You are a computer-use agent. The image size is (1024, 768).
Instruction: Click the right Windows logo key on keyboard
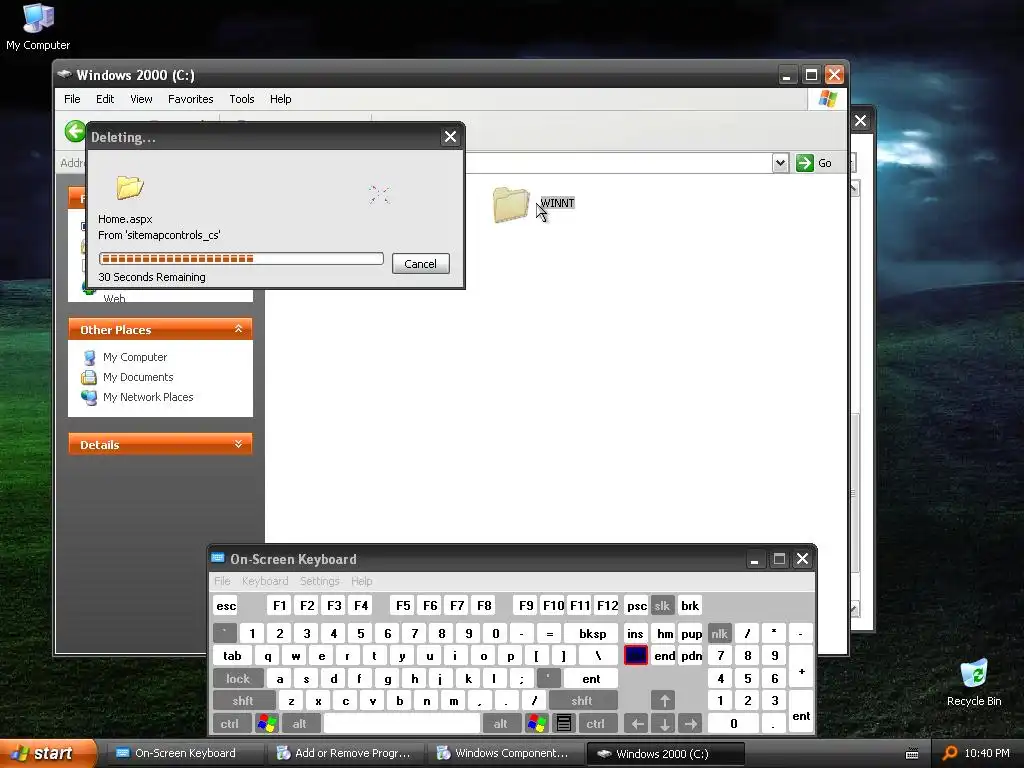[537, 724]
